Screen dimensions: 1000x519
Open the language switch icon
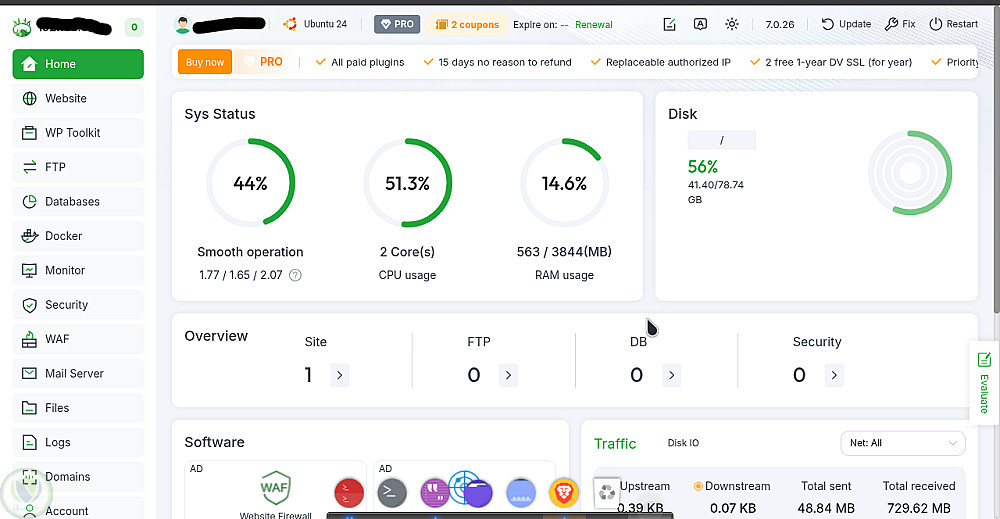pyautogui.click(x=700, y=24)
